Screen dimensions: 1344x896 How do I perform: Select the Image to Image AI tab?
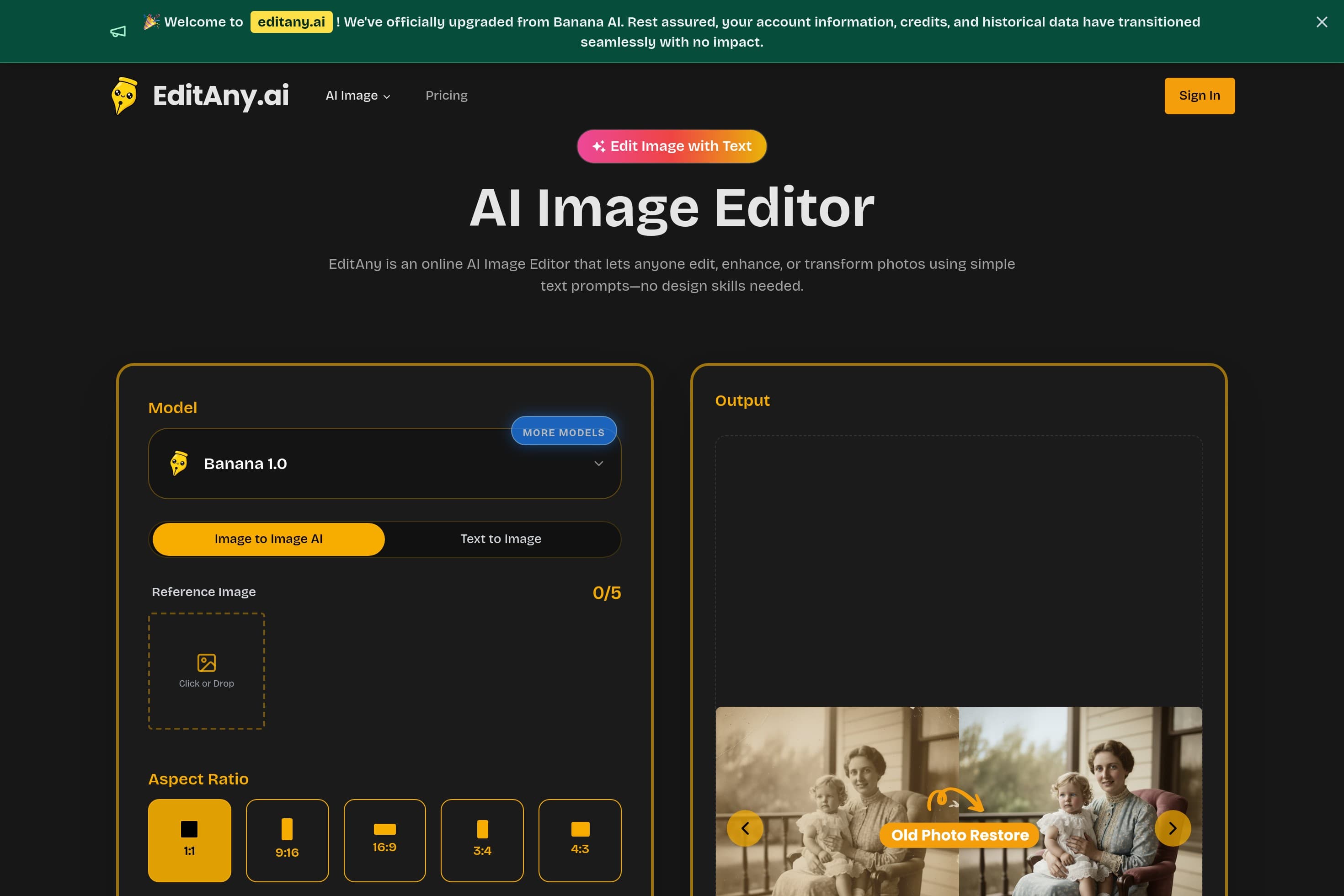[268, 539]
